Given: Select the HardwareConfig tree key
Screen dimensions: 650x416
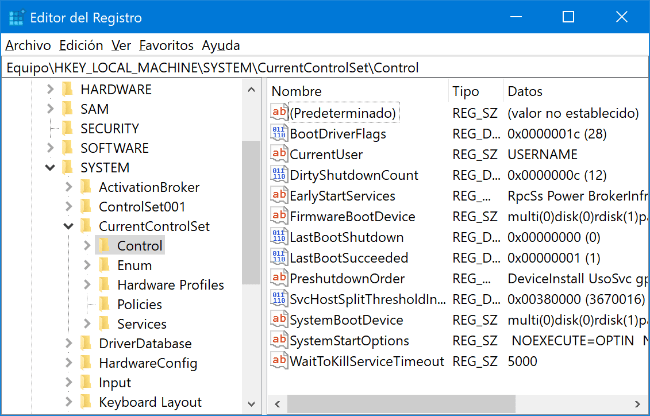Looking at the screenshot, I should click(x=148, y=363).
